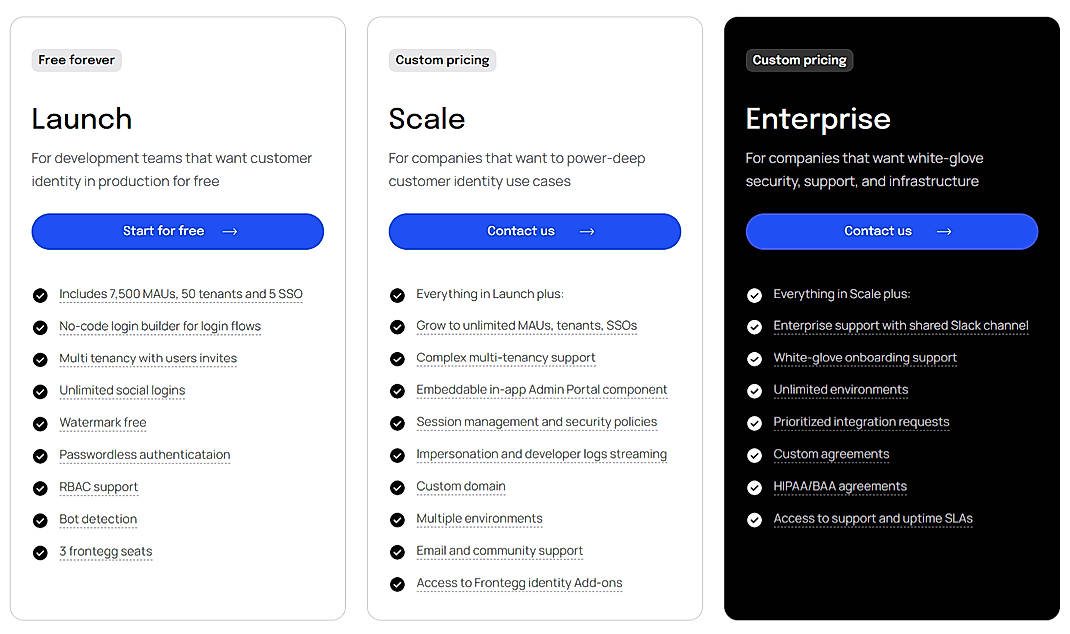Click the checkmark beside Everything in Scale plus

(754, 294)
